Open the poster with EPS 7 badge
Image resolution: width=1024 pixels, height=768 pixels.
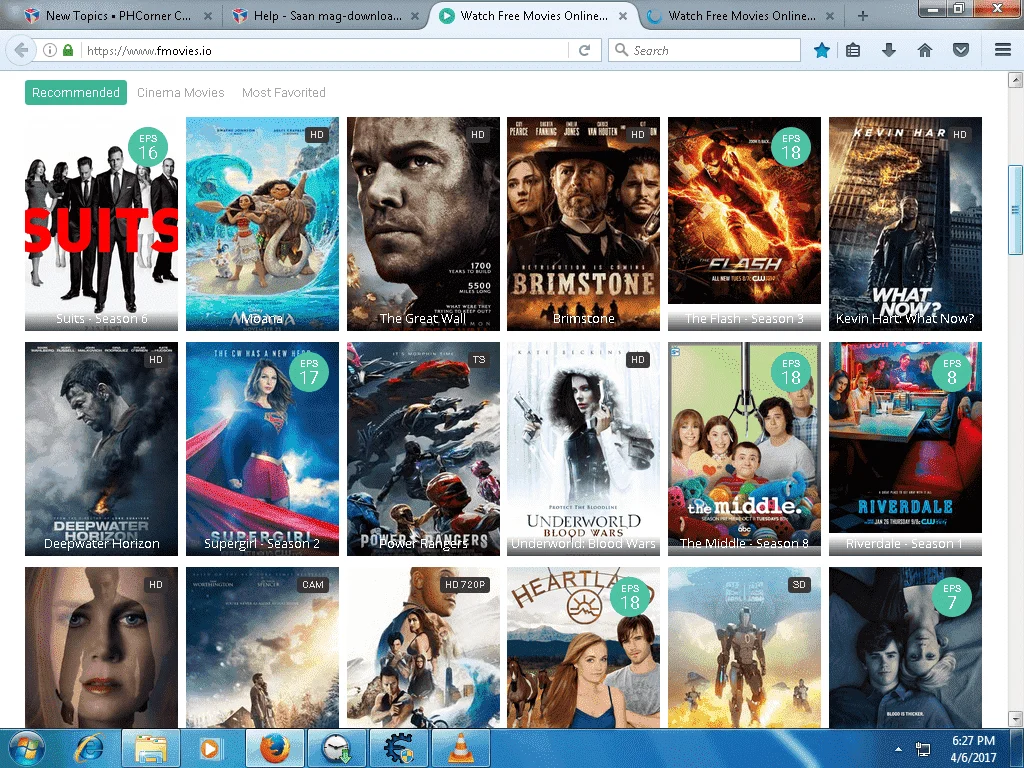(905, 647)
